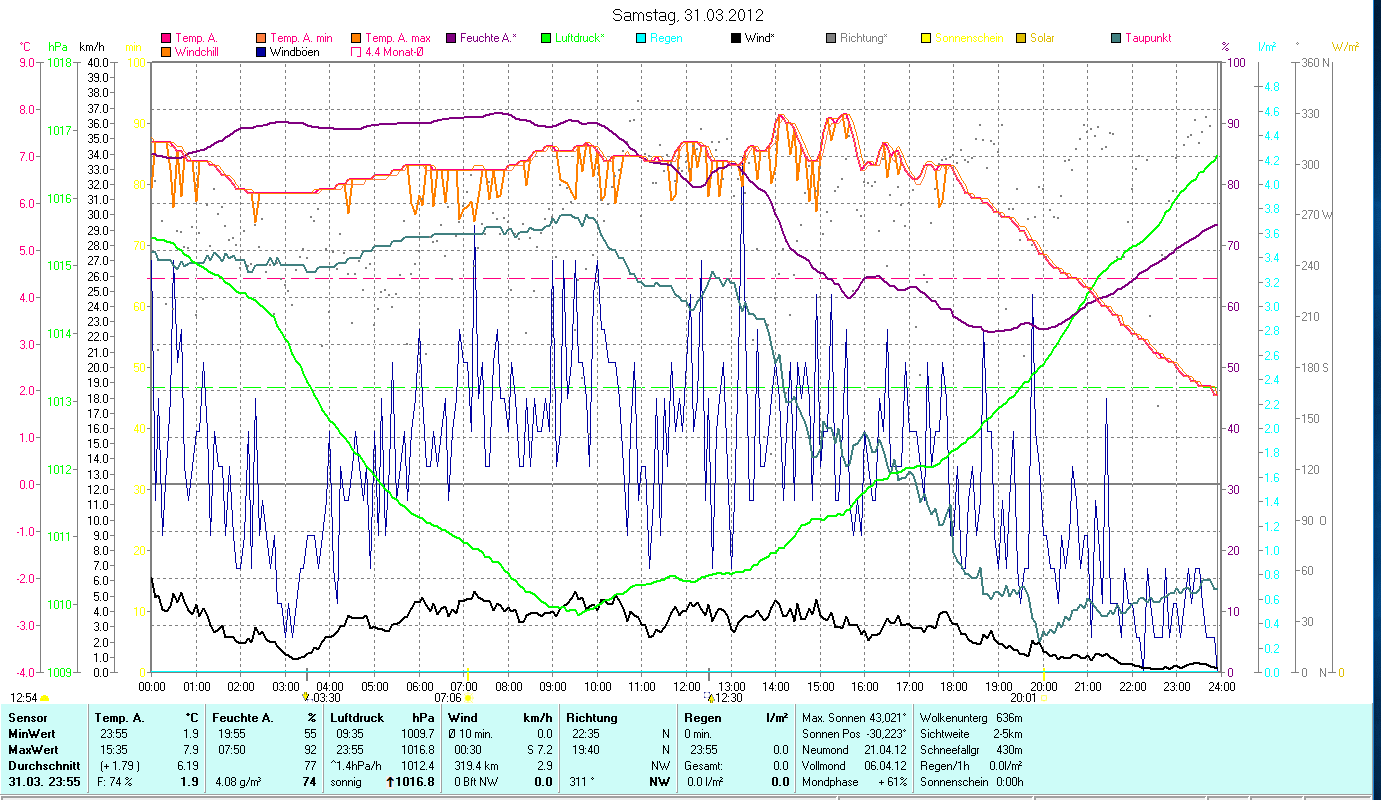1381x800 pixels.
Task: Click the Windchill orange legend square
Action: (x=166, y=51)
